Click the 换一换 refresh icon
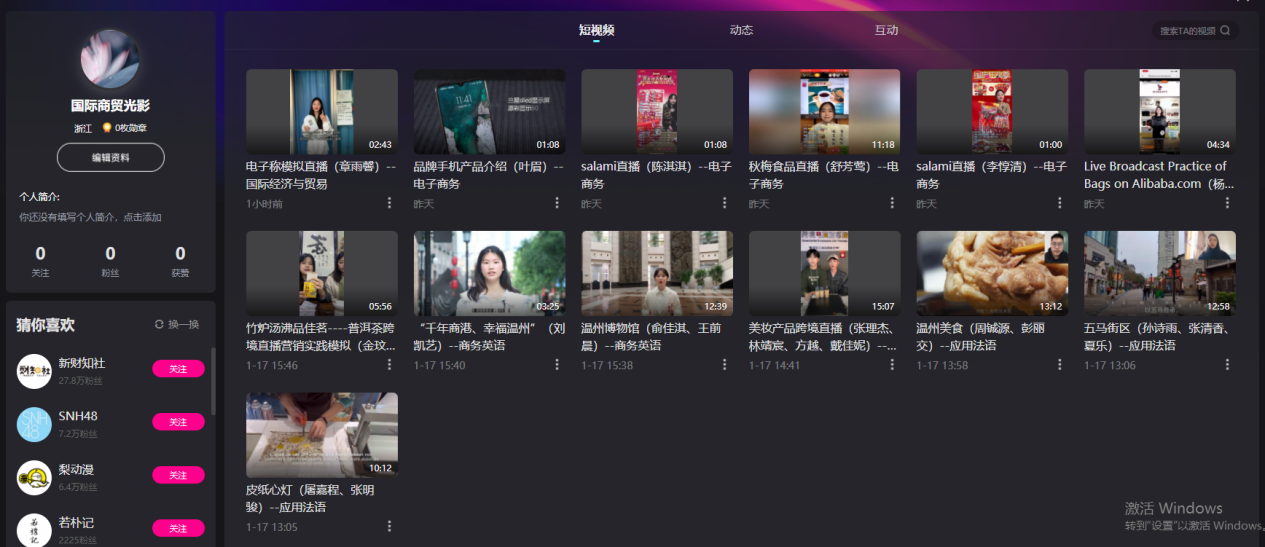 tap(159, 325)
